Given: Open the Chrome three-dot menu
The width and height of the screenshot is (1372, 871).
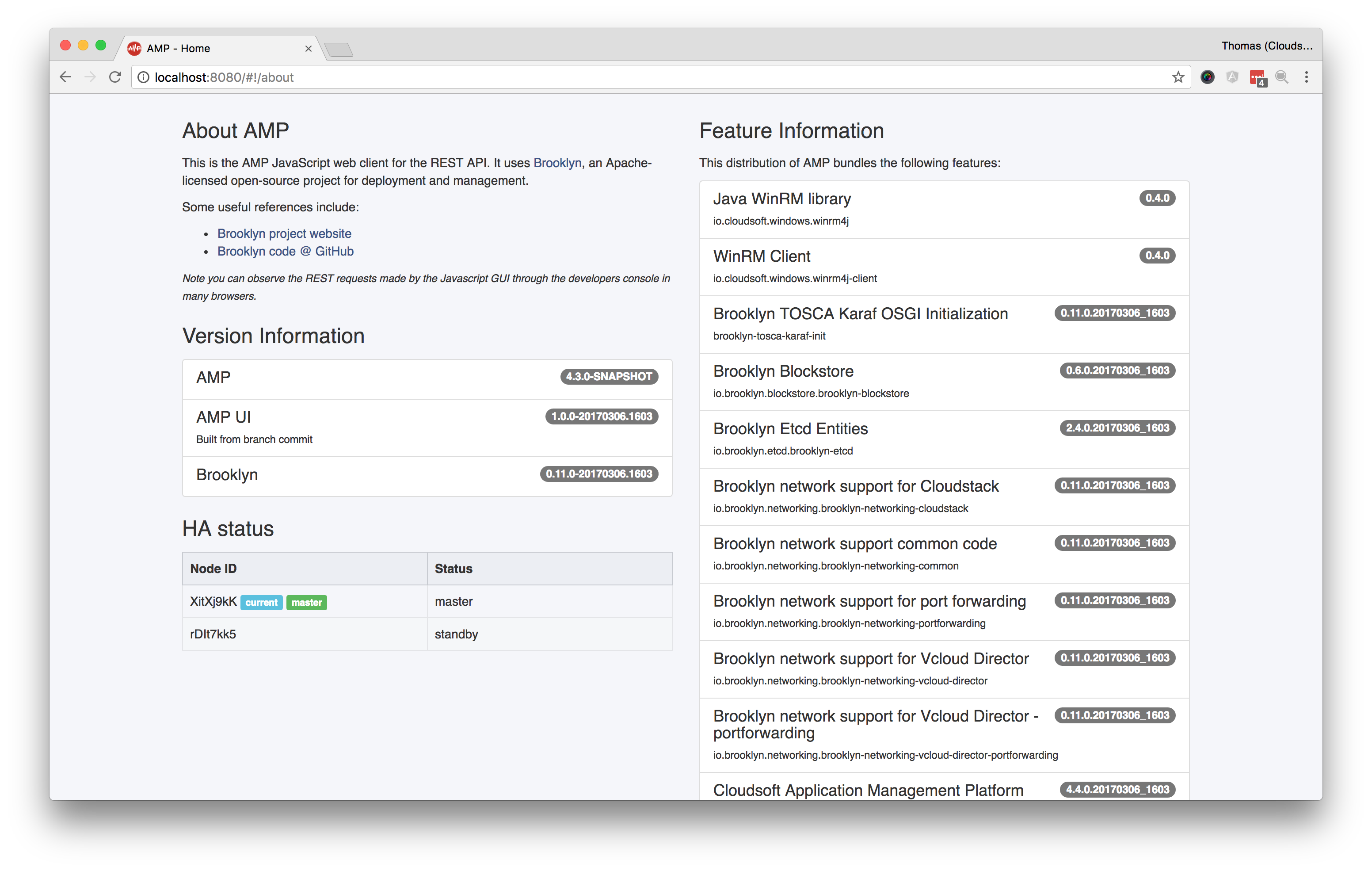Looking at the screenshot, I should pyautogui.click(x=1307, y=77).
